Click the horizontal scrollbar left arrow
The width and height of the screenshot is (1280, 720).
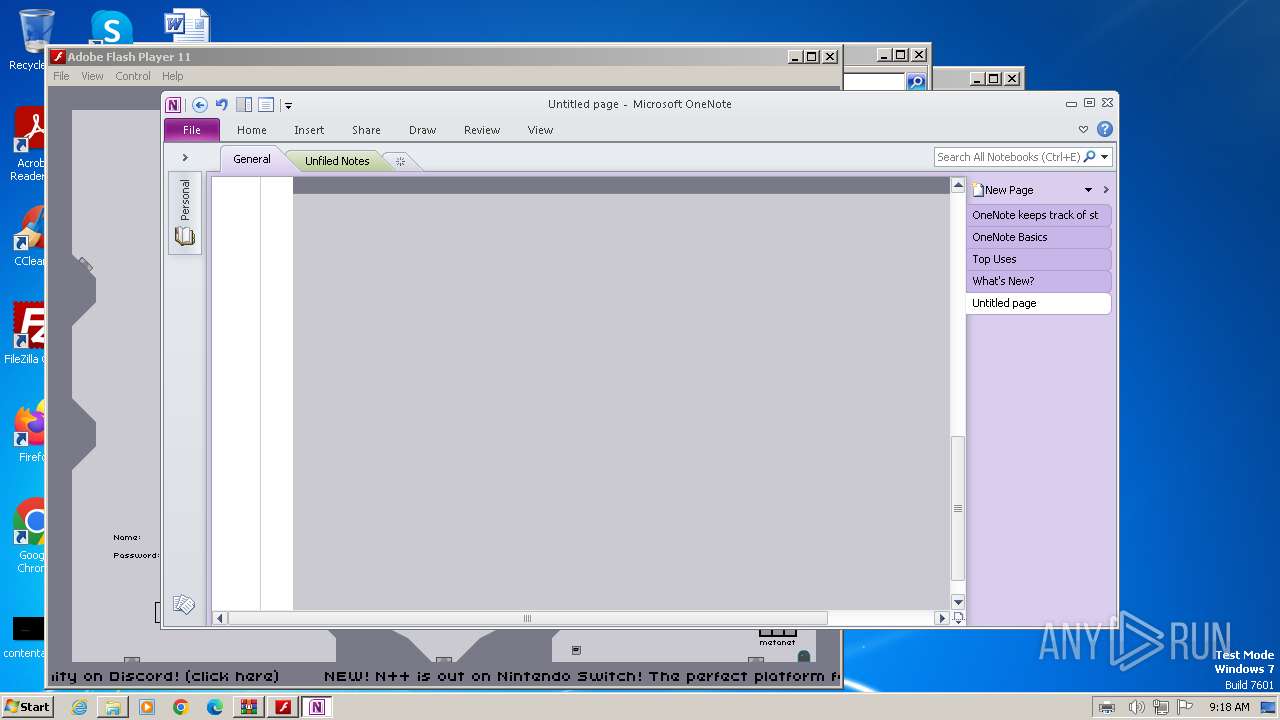221,618
